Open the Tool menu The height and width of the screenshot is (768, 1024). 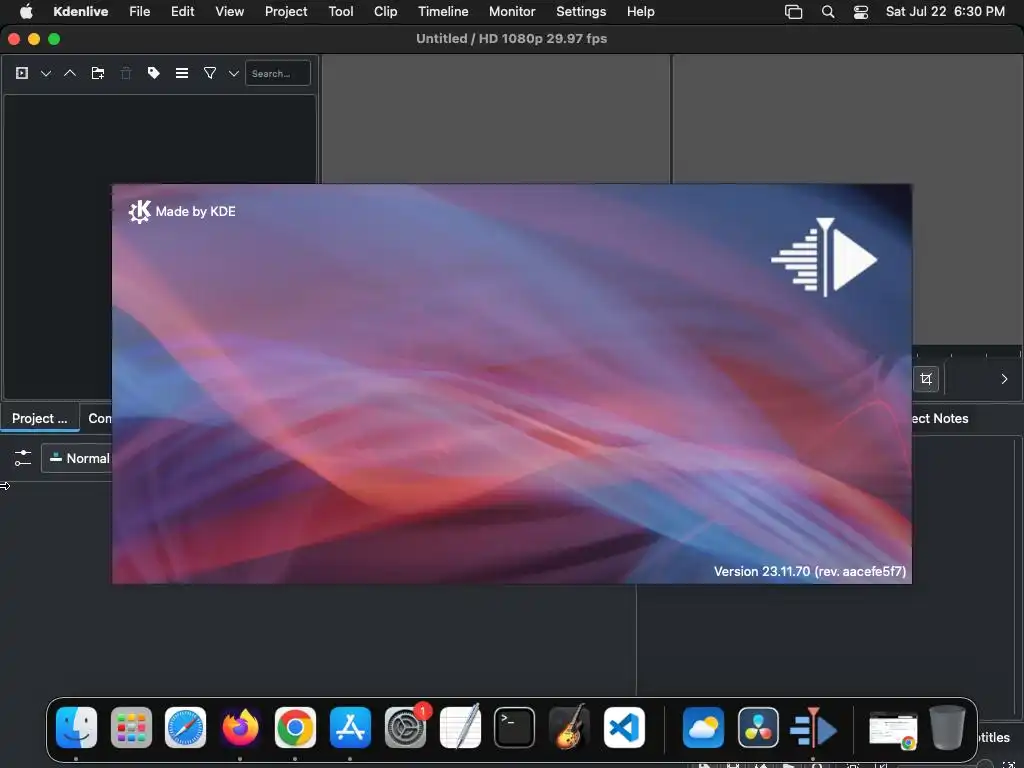pos(340,12)
